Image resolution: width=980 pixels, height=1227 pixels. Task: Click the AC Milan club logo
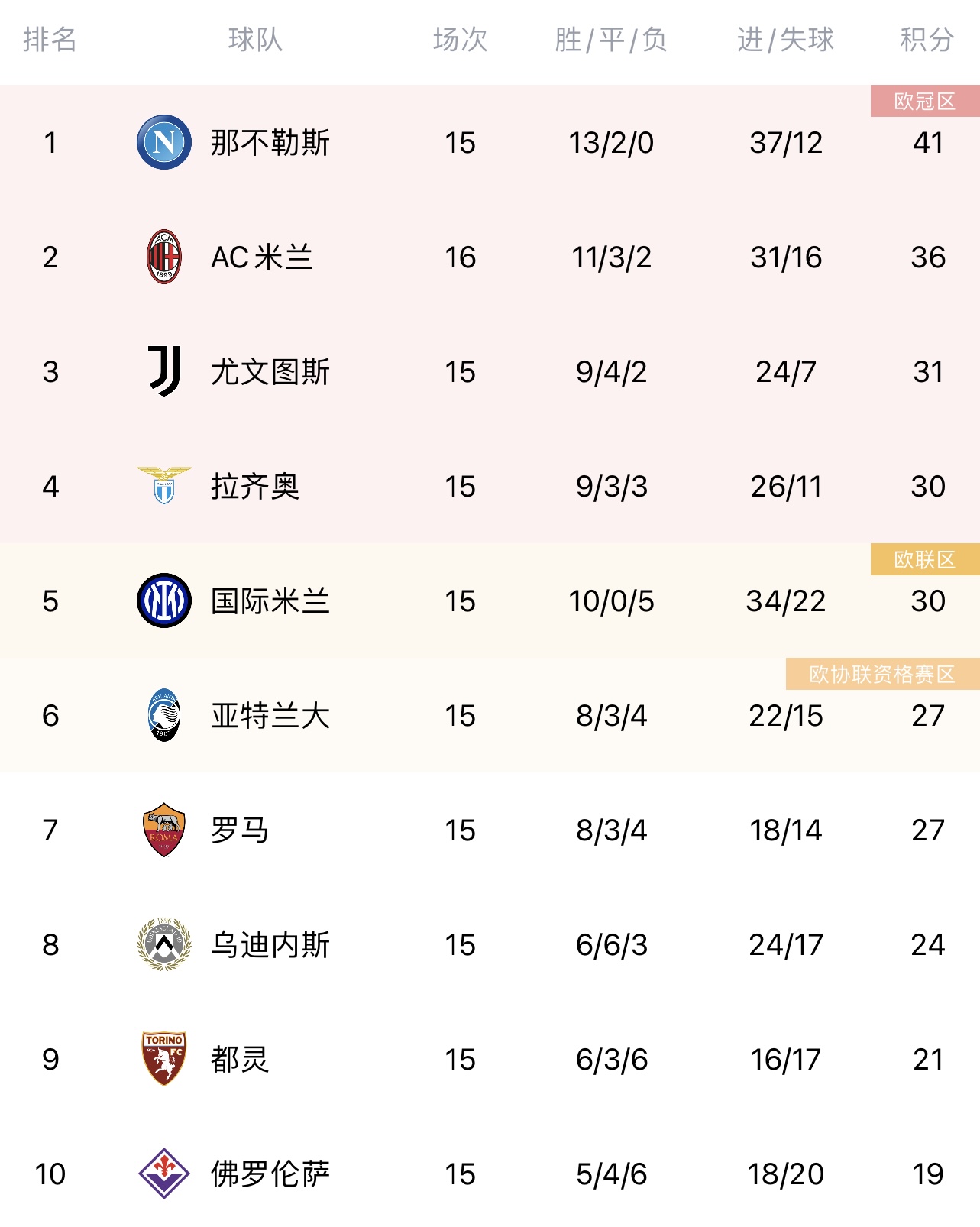(x=164, y=257)
